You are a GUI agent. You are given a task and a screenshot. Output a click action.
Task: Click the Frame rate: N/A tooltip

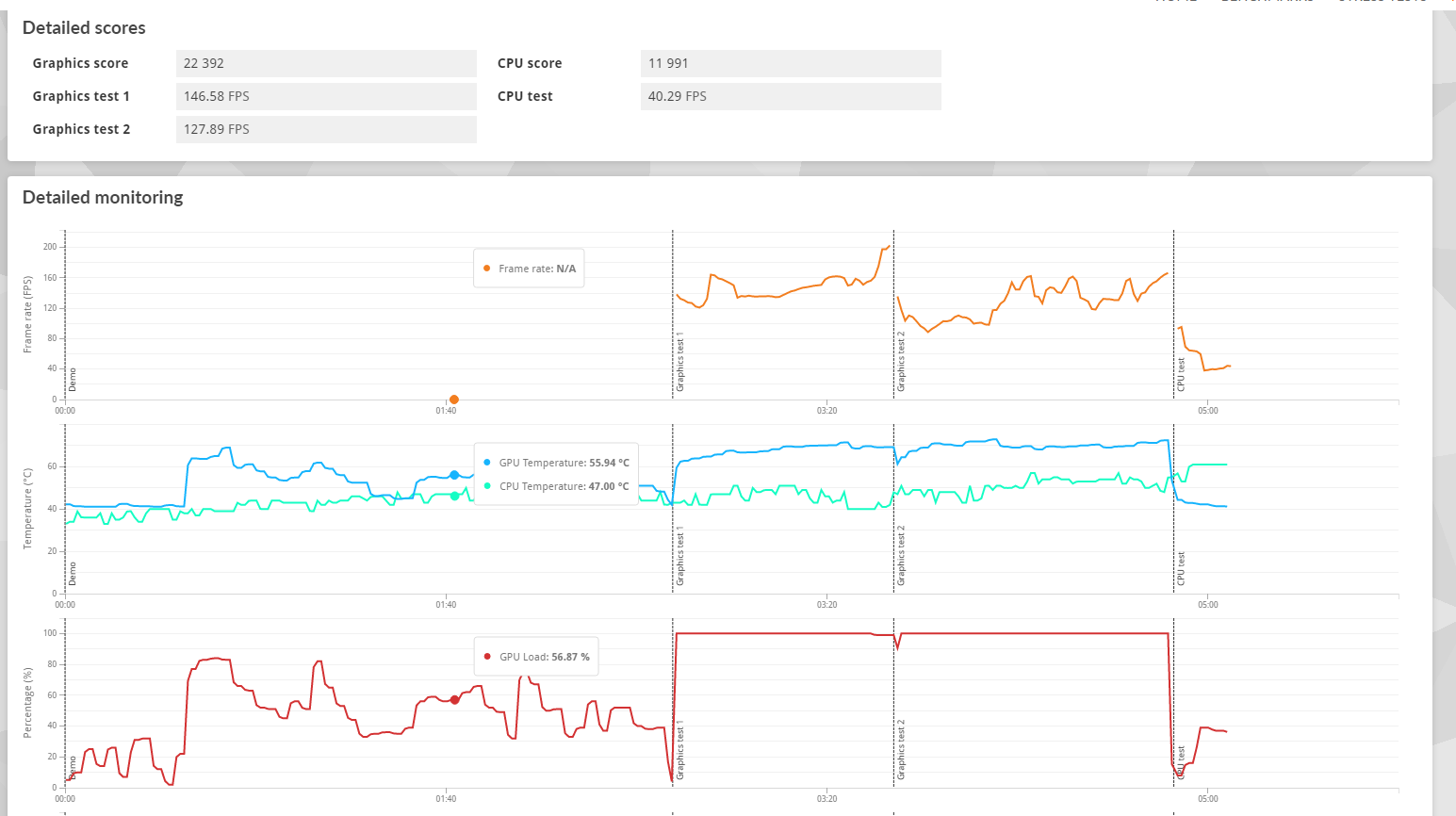529,269
